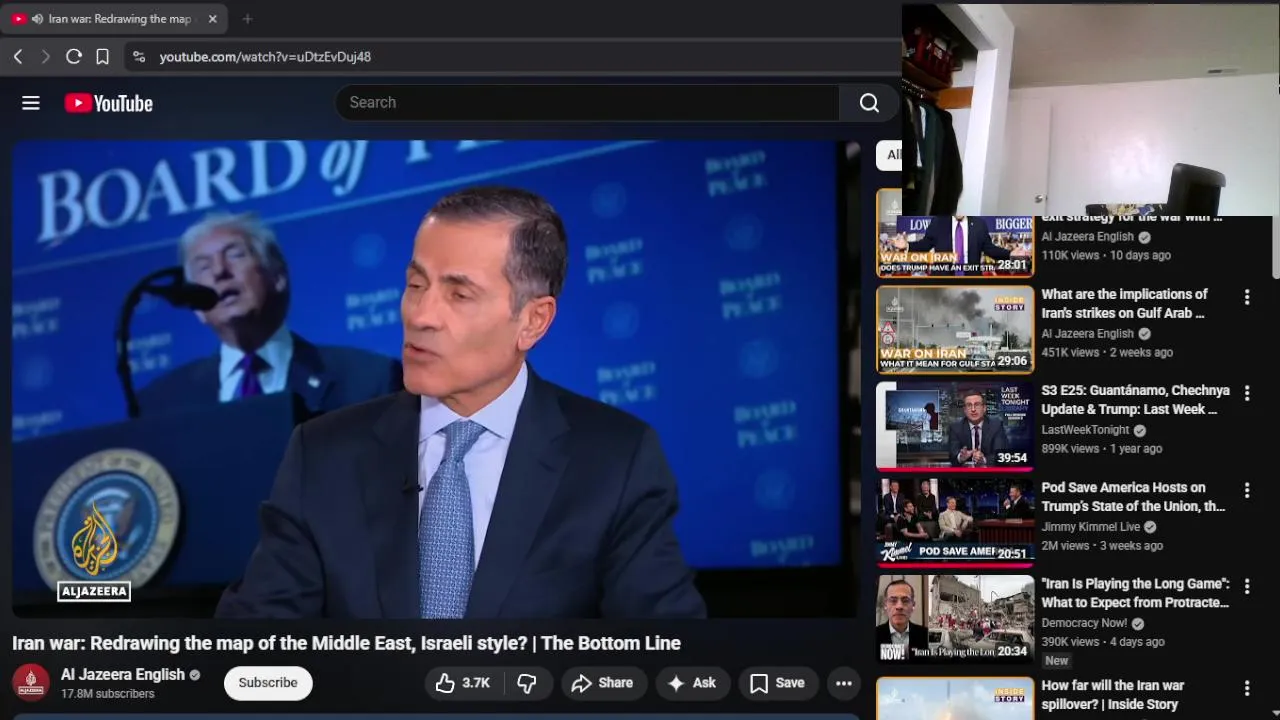Open the YouTube hamburger guide menu
Image resolution: width=1280 pixels, height=720 pixels.
click(31, 103)
